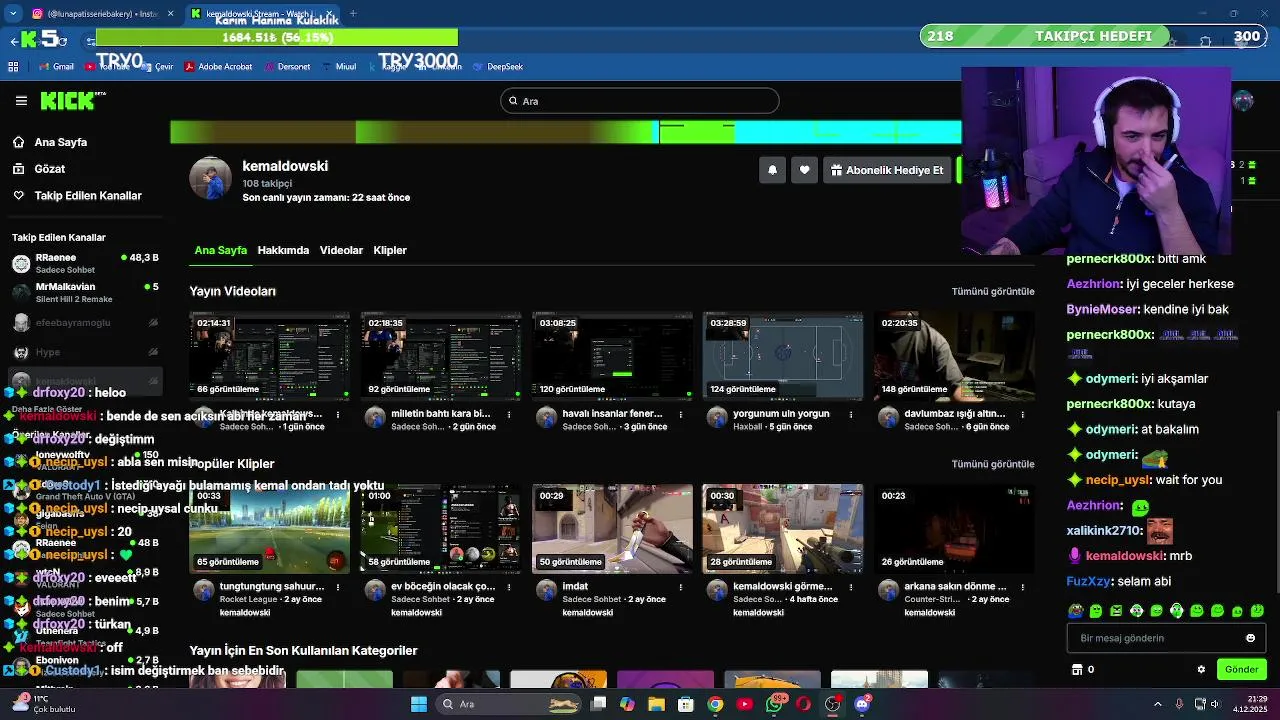Image resolution: width=1280 pixels, height=720 pixels.
Task: Close the Instagram browser tab
Action: [171, 14]
